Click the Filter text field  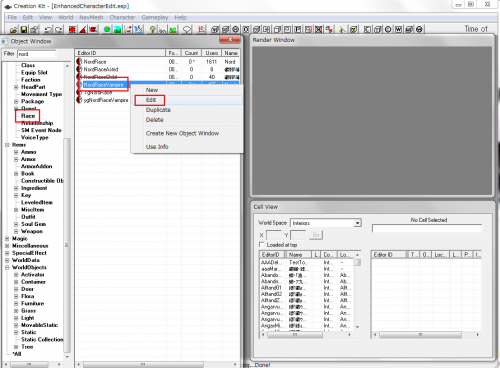[x=37, y=54]
